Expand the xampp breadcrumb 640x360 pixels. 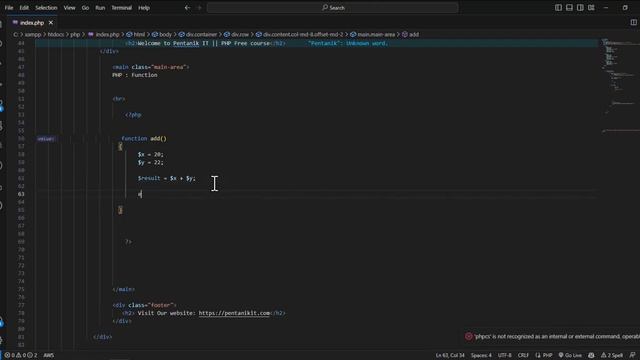33,34
